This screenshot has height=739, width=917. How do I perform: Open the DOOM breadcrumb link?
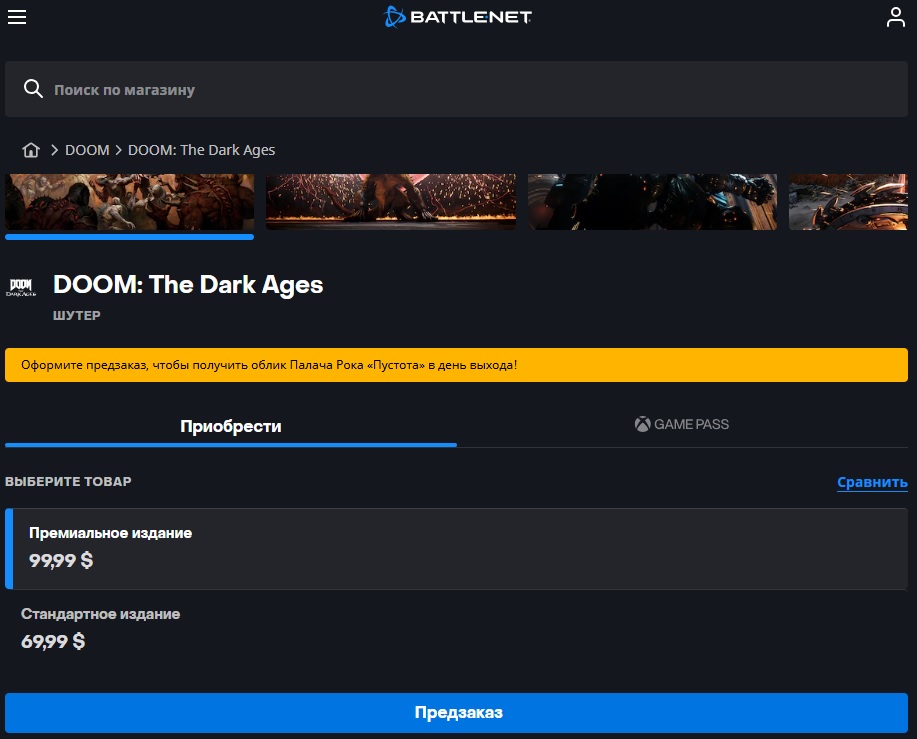87,150
